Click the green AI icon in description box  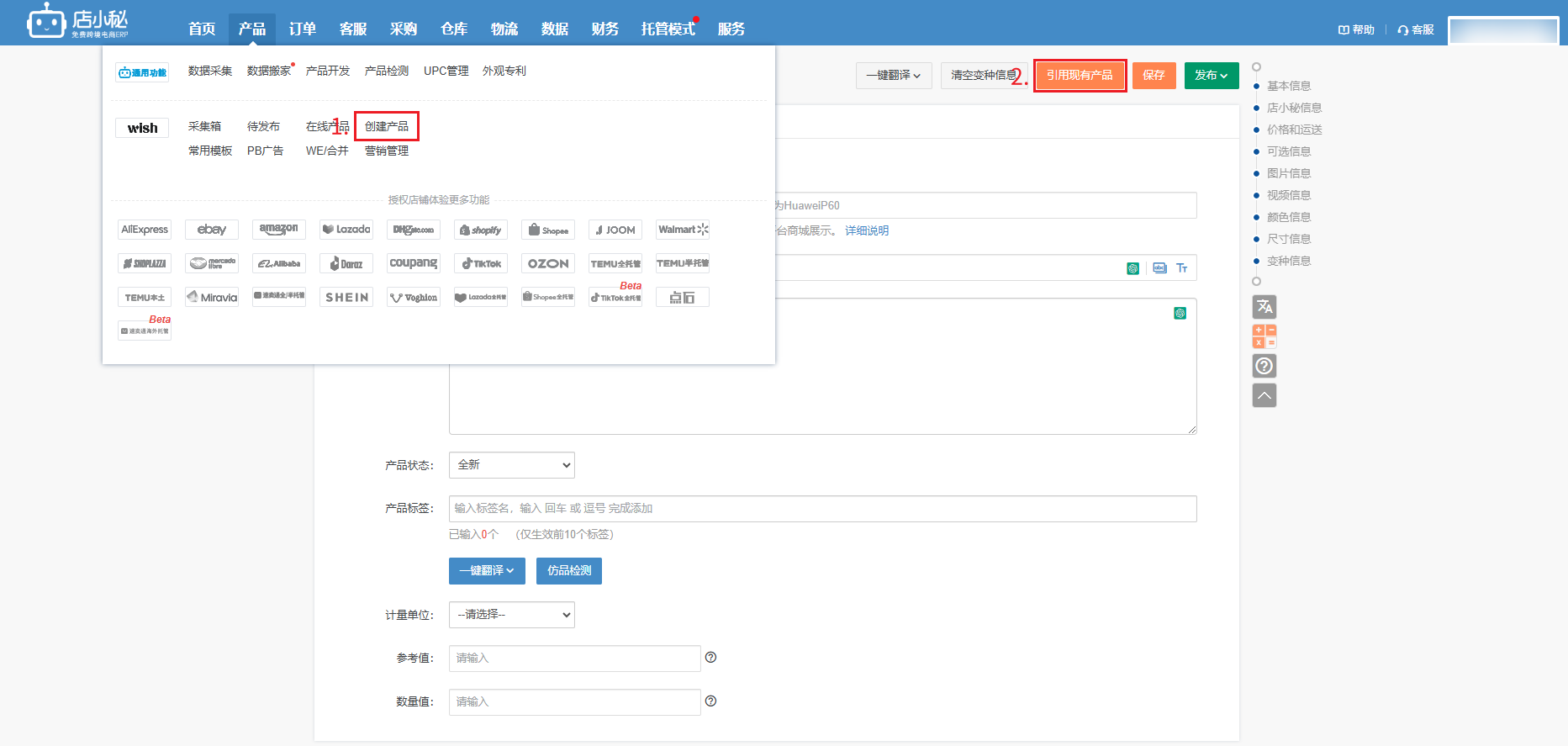coord(1180,313)
